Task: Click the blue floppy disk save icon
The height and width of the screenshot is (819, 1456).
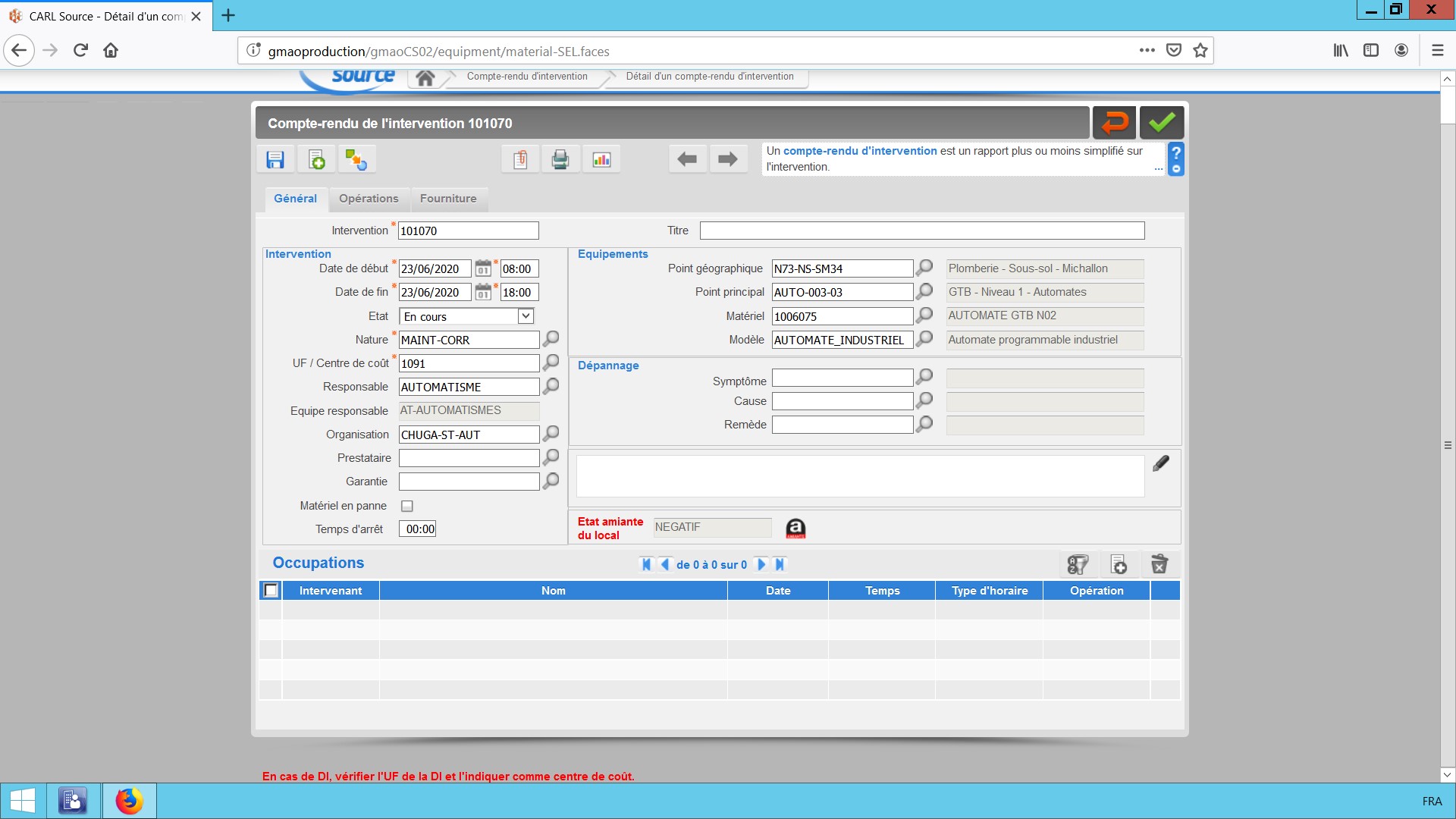Action: pos(275,159)
